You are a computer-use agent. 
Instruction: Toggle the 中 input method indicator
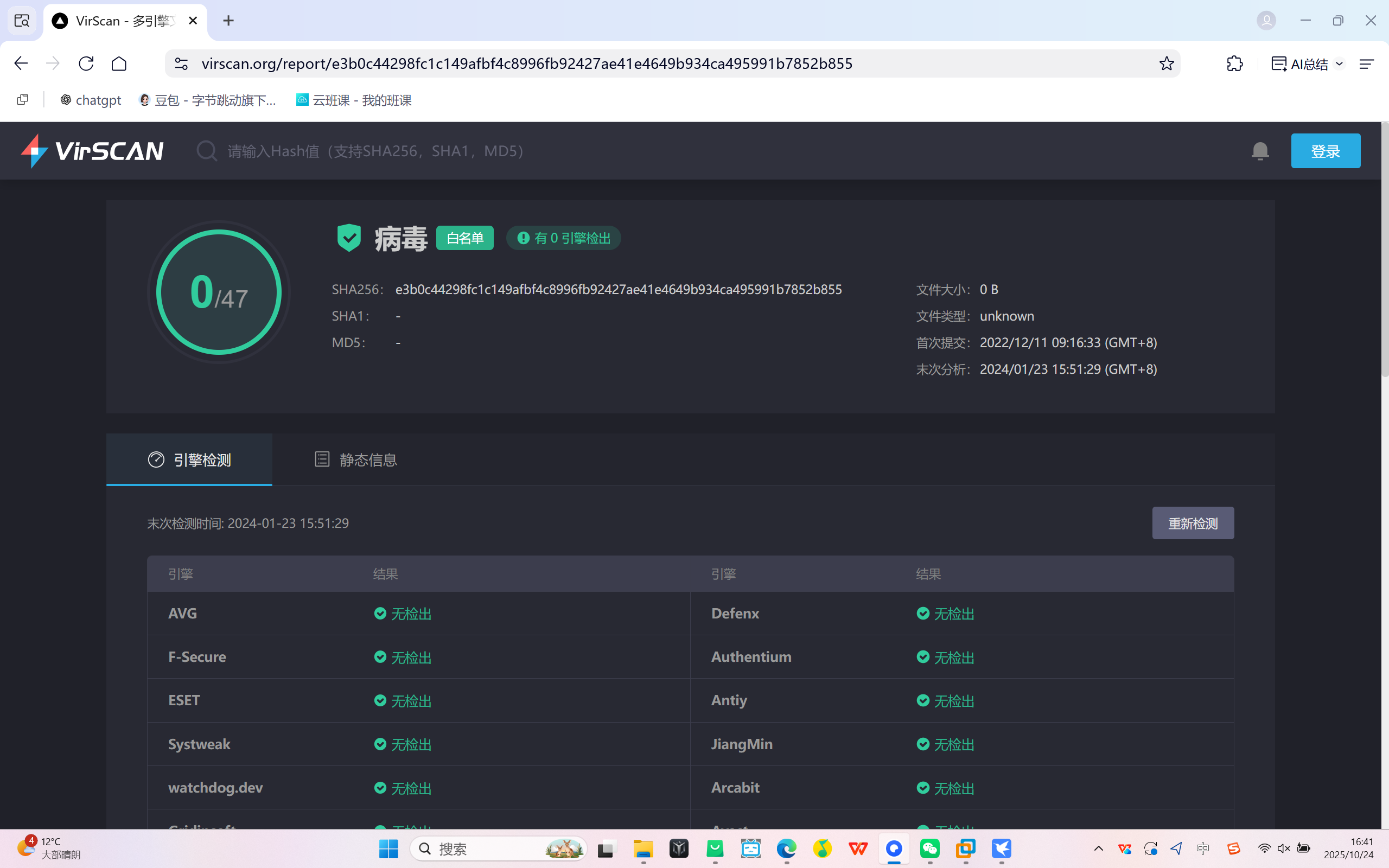[x=1202, y=848]
